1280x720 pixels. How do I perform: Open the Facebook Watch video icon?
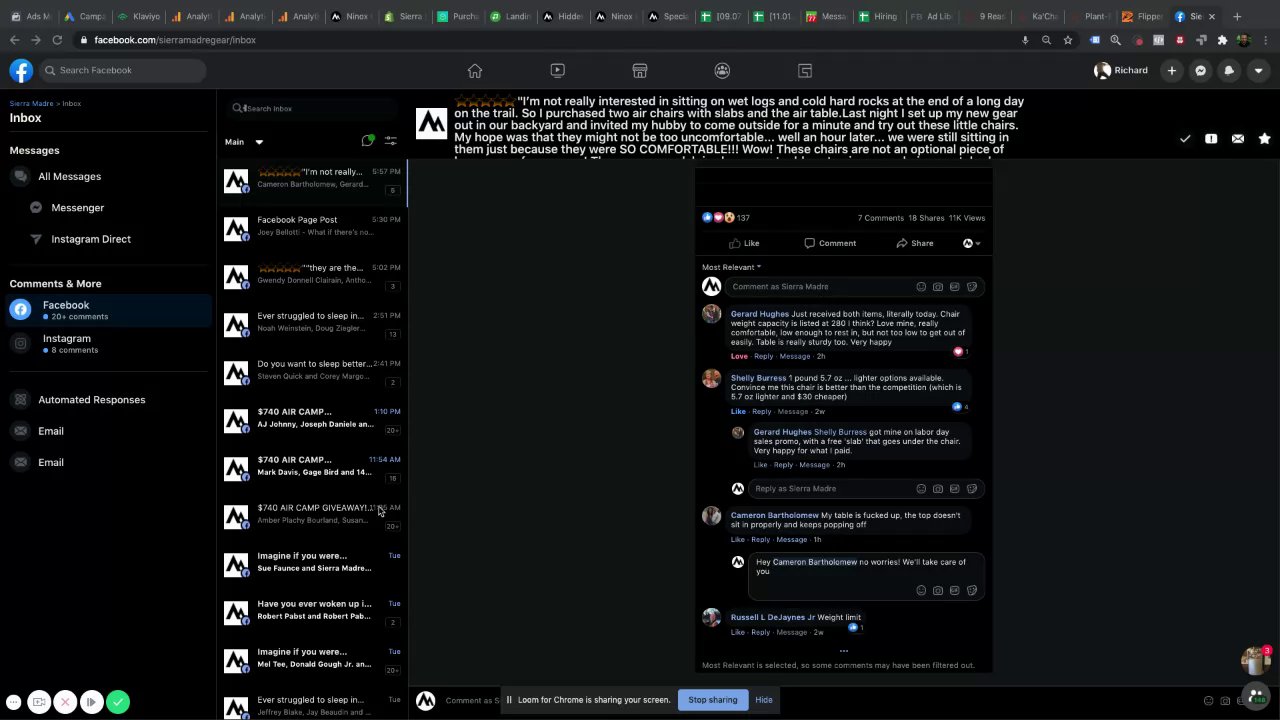click(x=558, y=70)
